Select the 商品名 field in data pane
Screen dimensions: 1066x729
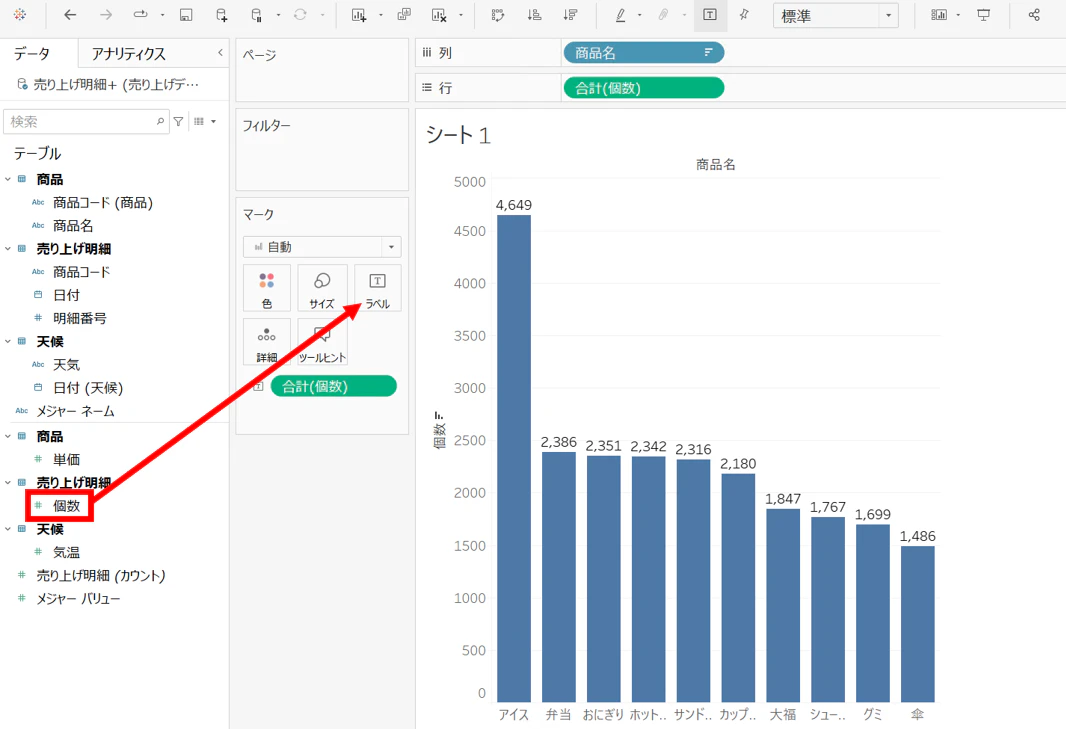(73, 226)
